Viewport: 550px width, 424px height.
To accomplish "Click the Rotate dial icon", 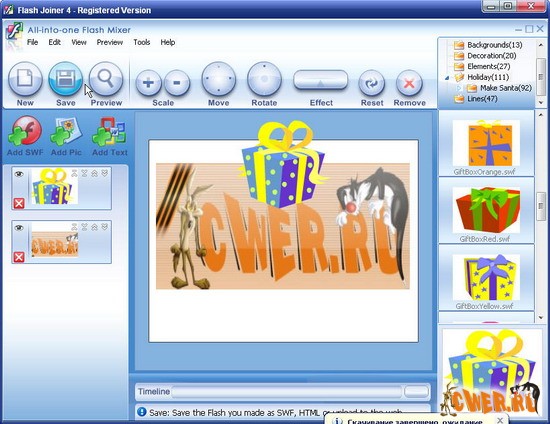I will pos(264,79).
